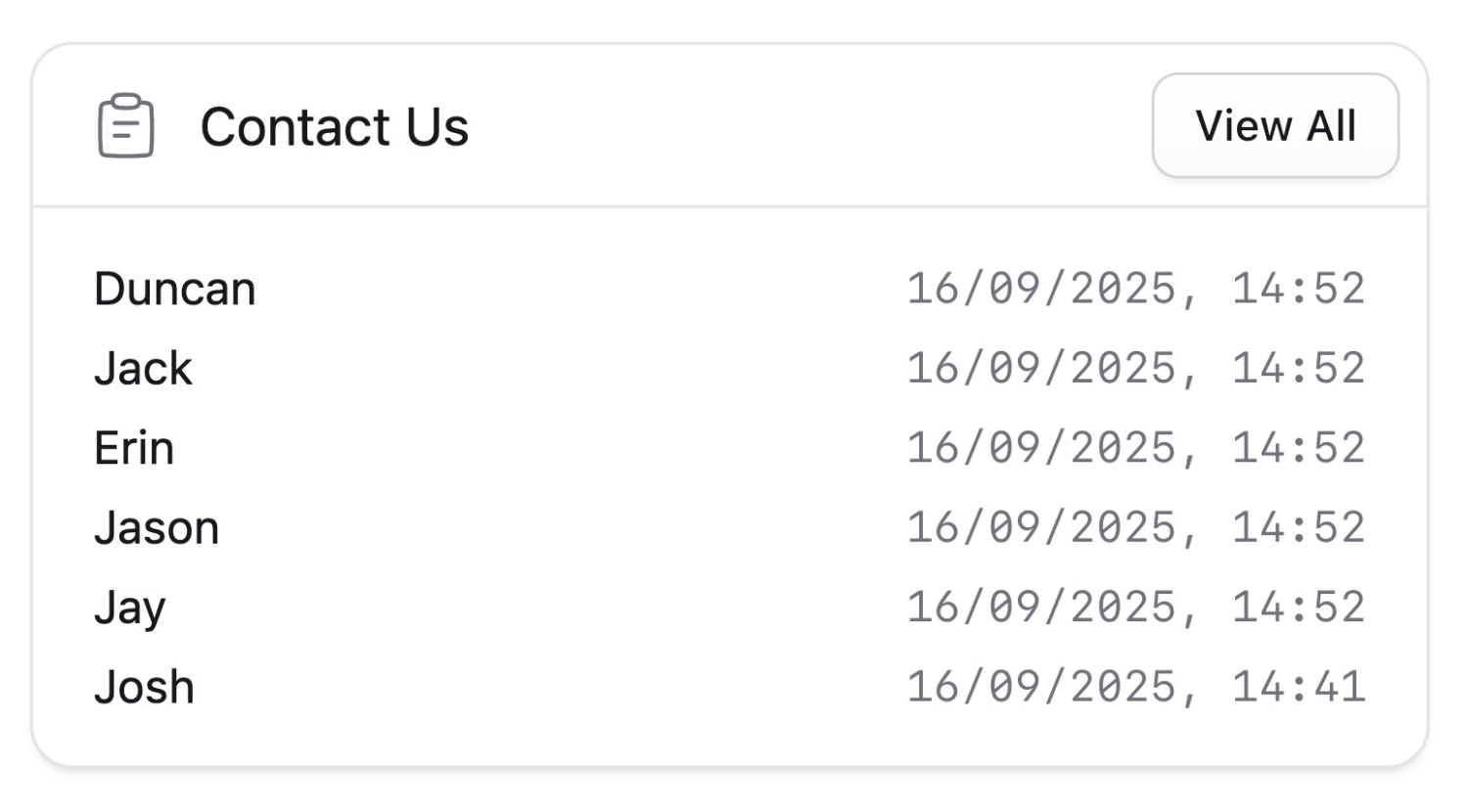Open the full contact submissions list
The height and width of the screenshot is (812, 1468).
click(x=1275, y=124)
